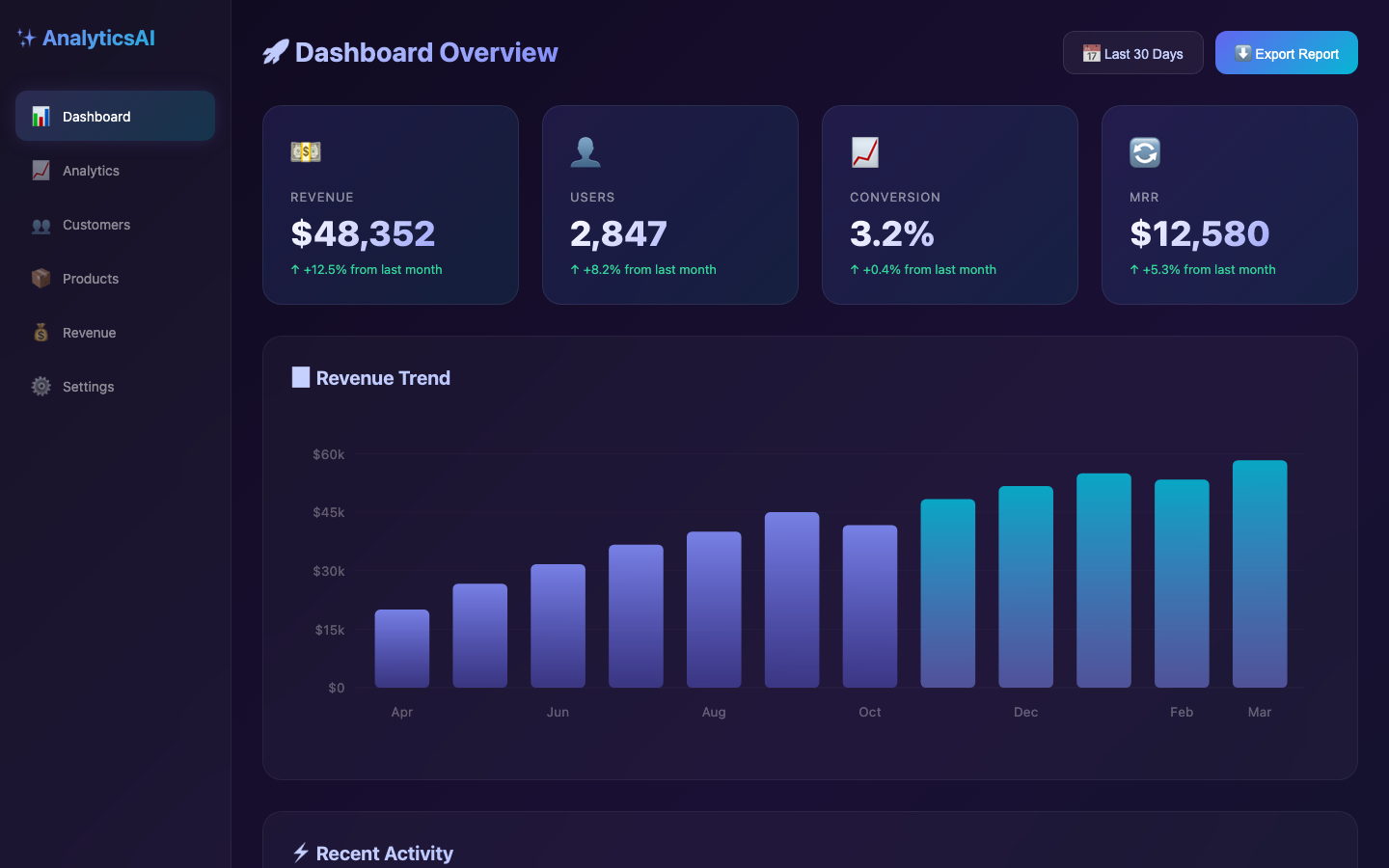Click the Export Report button
Image resolution: width=1389 pixels, height=868 pixels.
(x=1286, y=52)
